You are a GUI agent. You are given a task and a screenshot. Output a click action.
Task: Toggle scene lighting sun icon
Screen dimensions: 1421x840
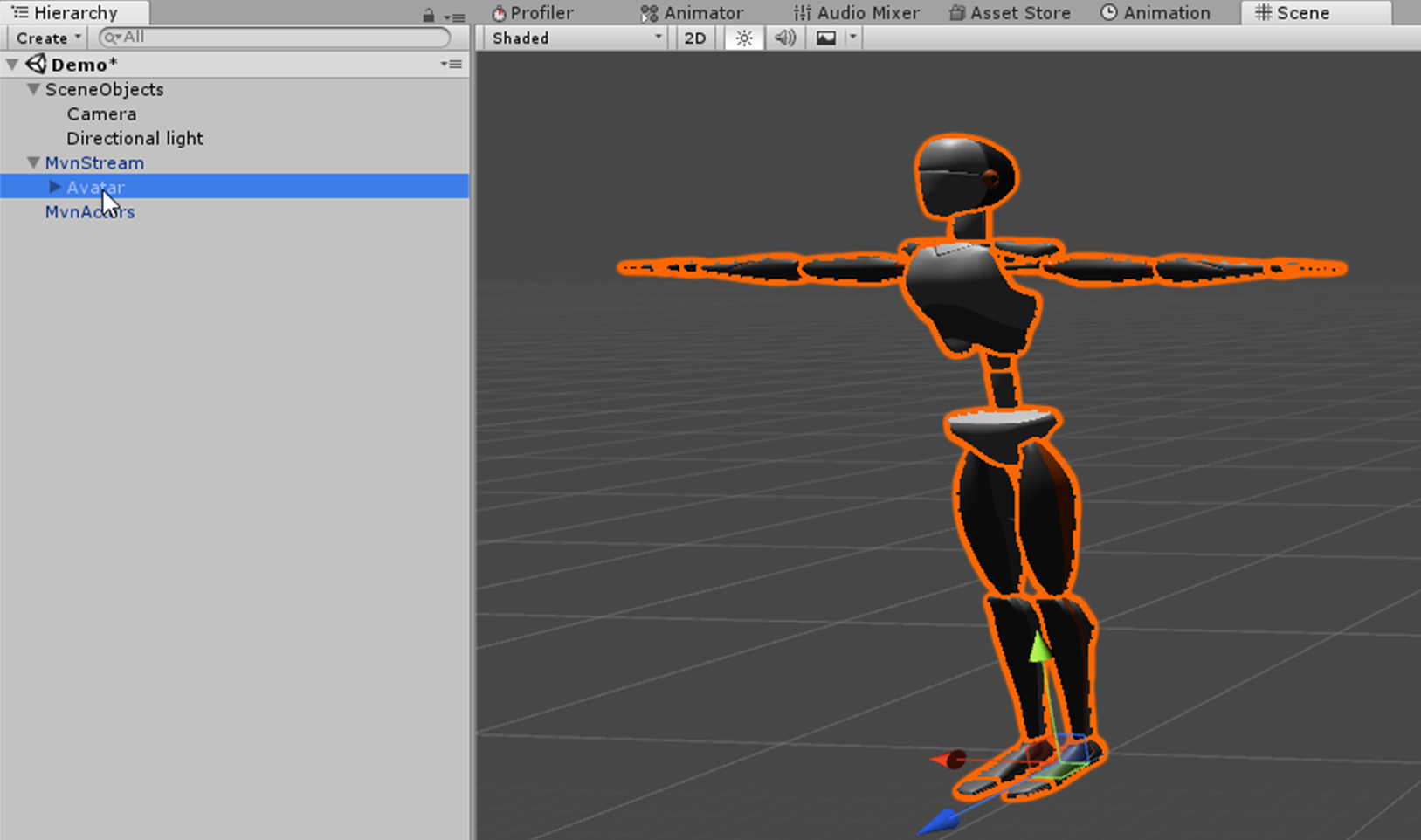point(744,38)
